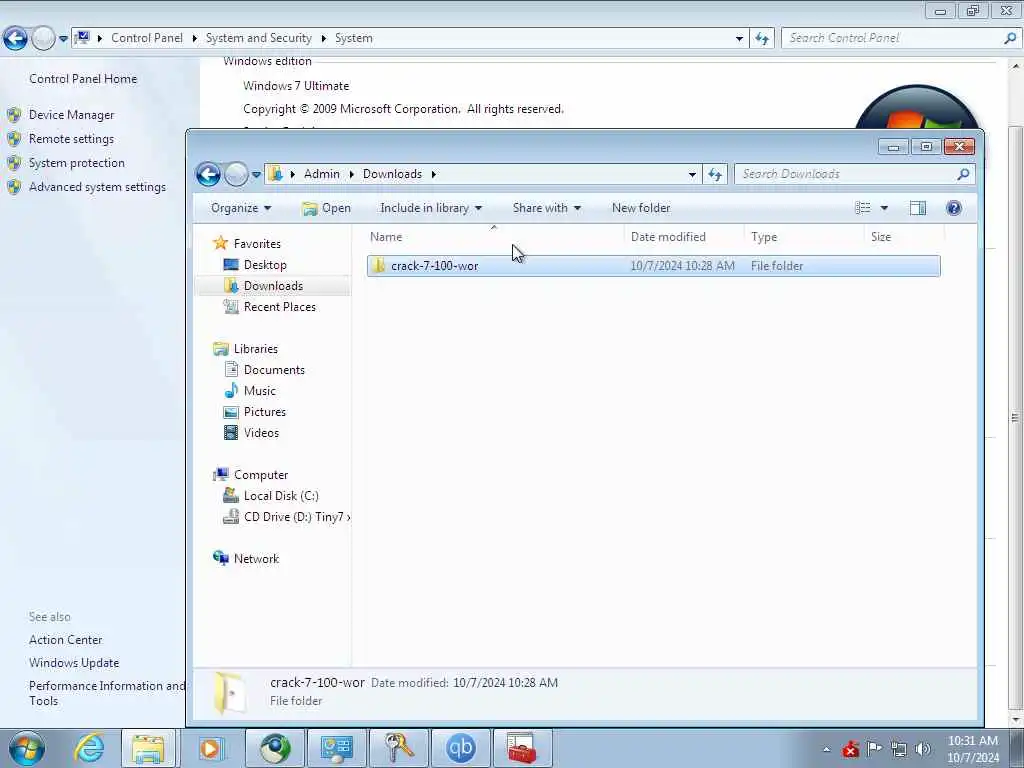Change your view icon in Explorer
Image resolution: width=1024 pixels, height=768 pixels.
(x=863, y=208)
